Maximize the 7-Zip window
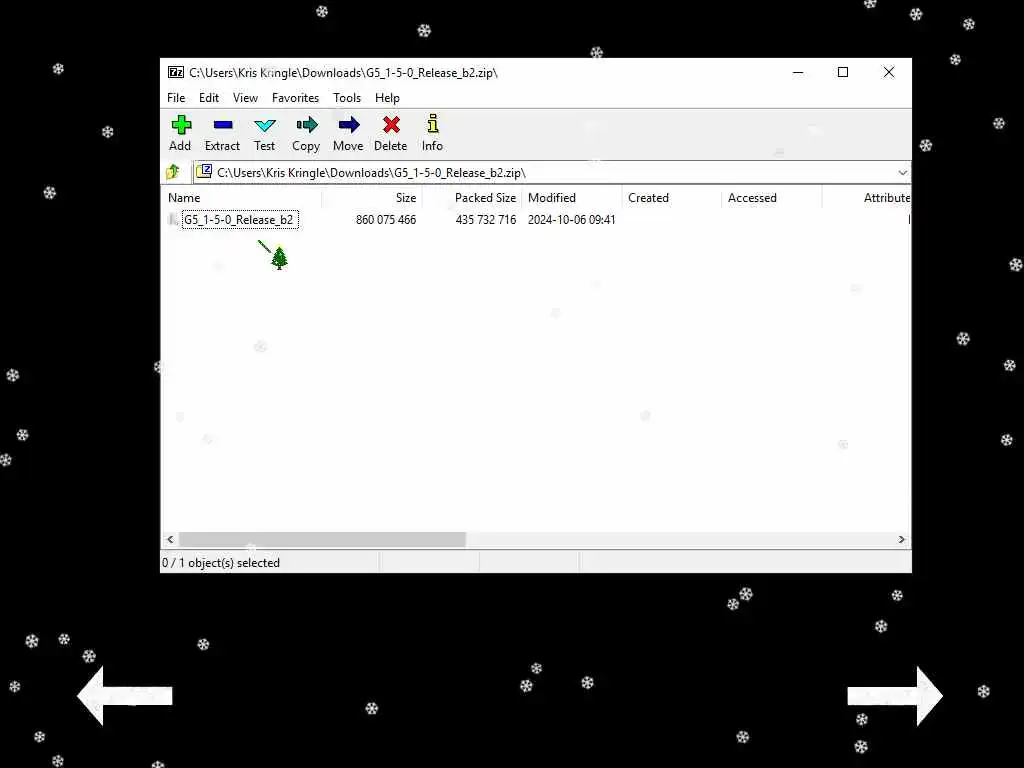This screenshot has height=768, width=1024. 843,72
